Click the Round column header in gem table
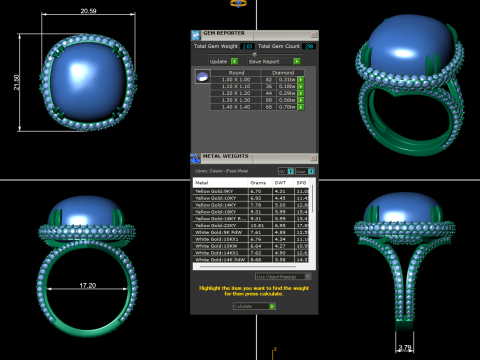Image resolution: width=480 pixels, height=360 pixels. 236,73
